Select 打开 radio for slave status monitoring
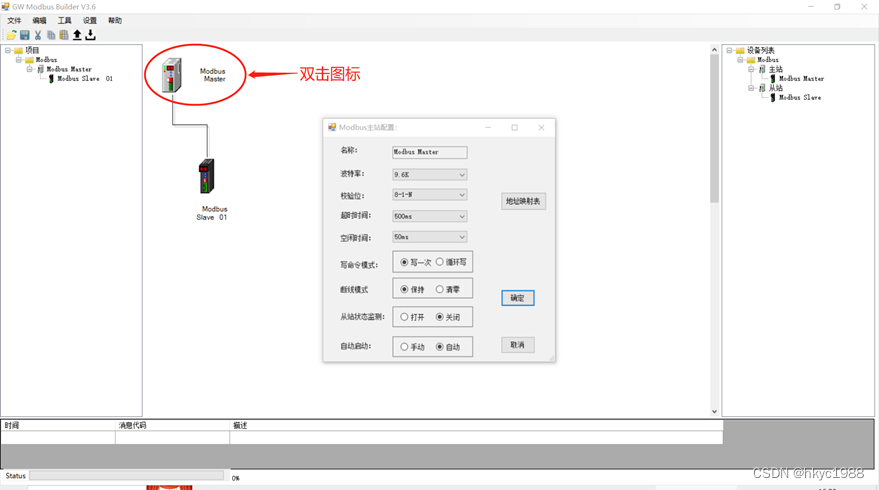Viewport: 879px width, 490px height. (404, 317)
